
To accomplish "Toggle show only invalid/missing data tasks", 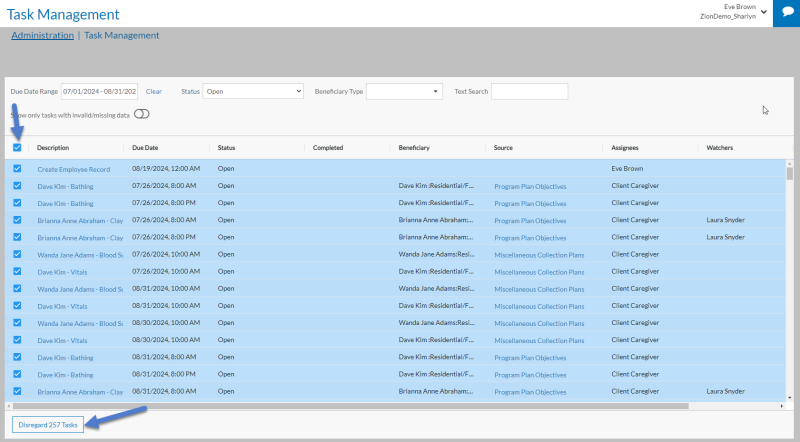I will tap(141, 114).
